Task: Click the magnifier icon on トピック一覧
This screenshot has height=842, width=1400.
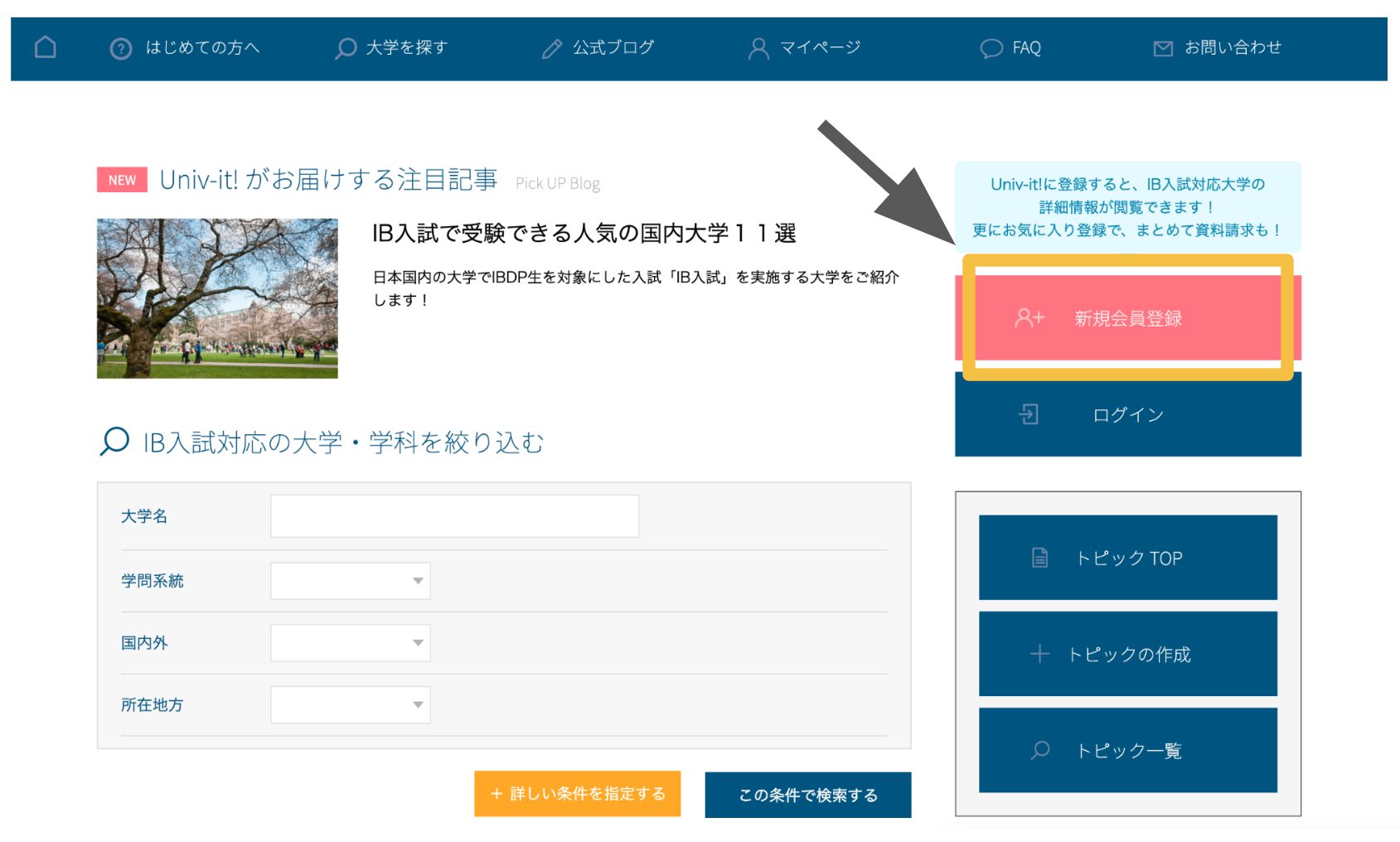Action: click(x=1040, y=751)
